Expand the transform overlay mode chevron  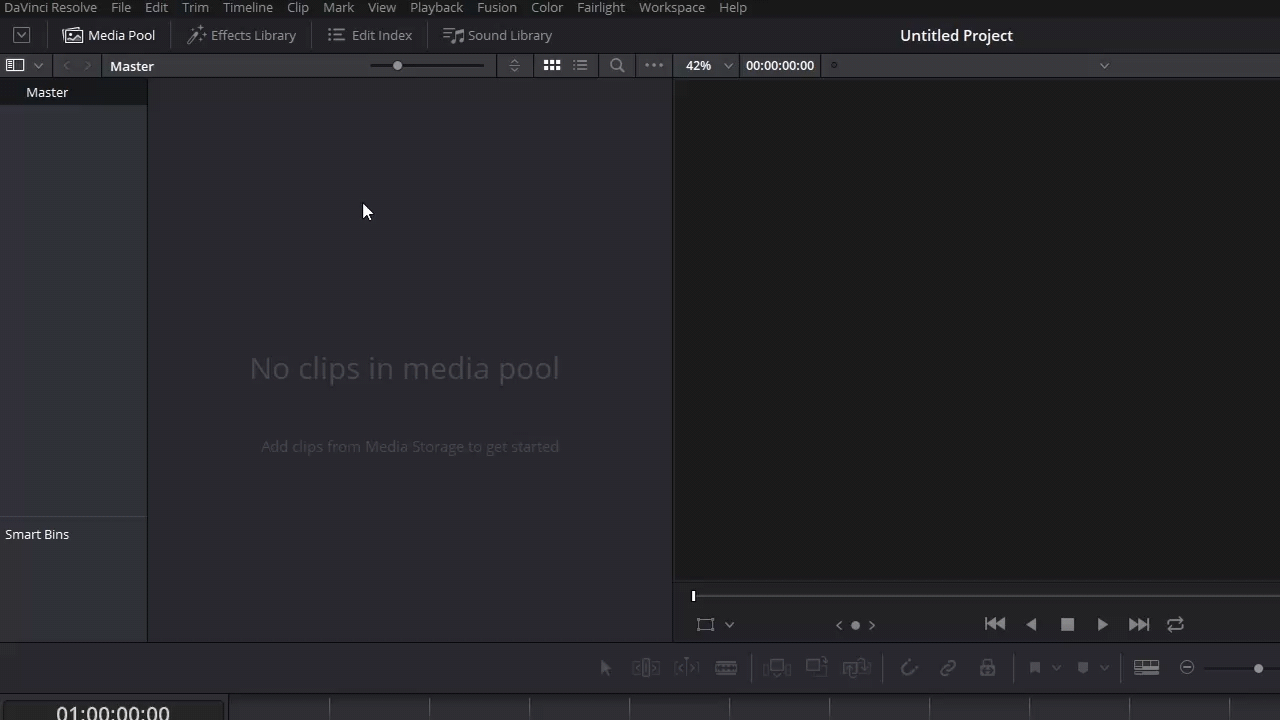pyautogui.click(x=729, y=625)
